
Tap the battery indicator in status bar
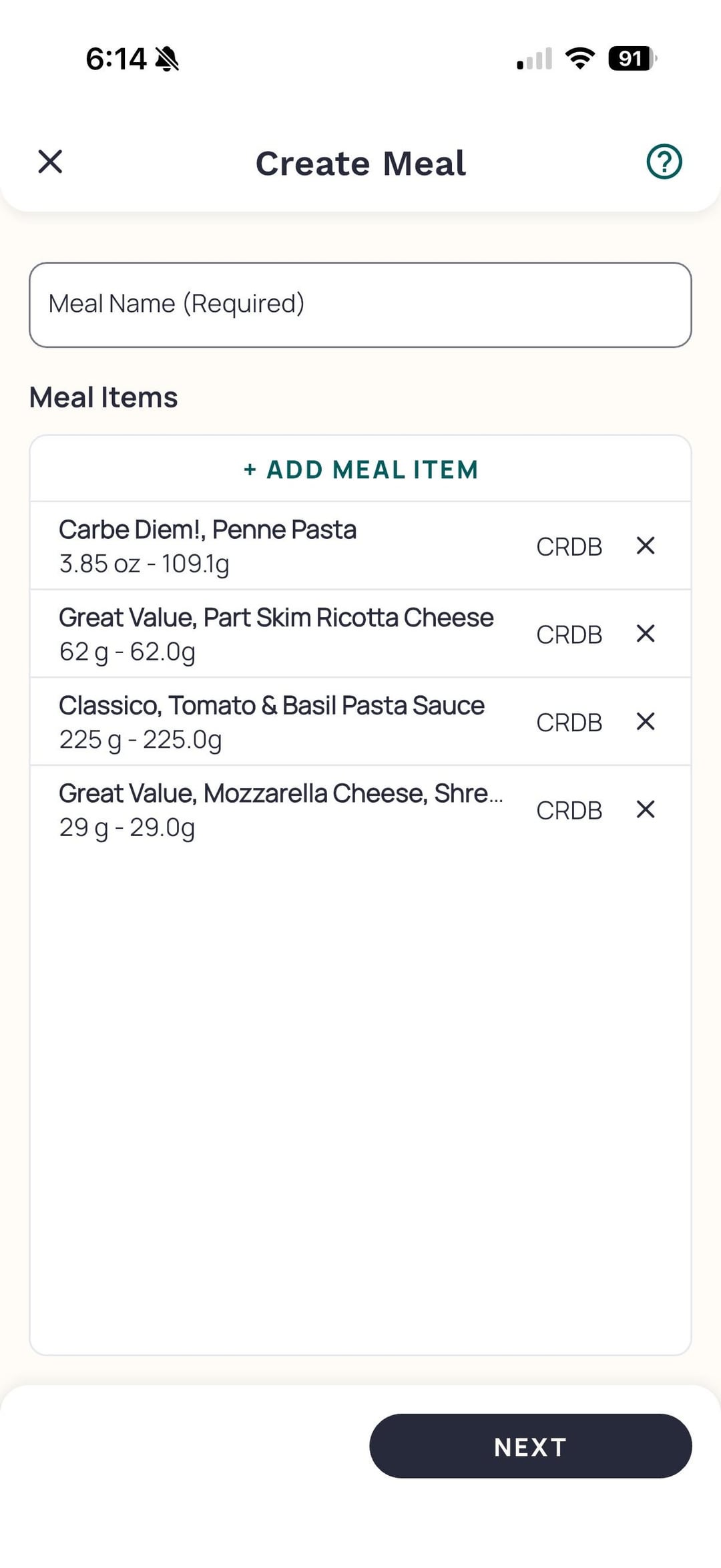(x=632, y=59)
